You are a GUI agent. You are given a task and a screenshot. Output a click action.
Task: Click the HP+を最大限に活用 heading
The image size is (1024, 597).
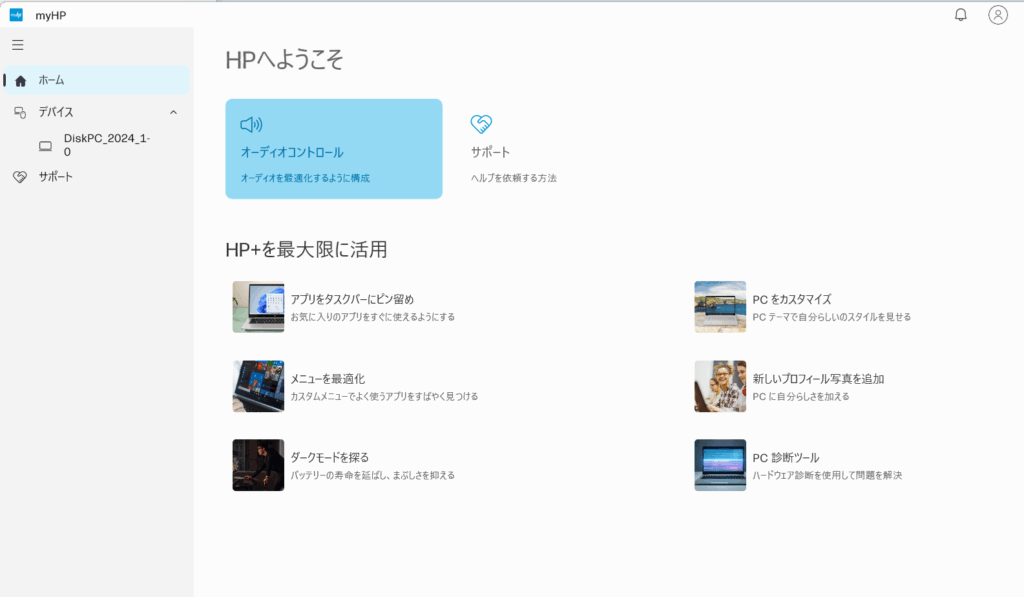click(306, 250)
